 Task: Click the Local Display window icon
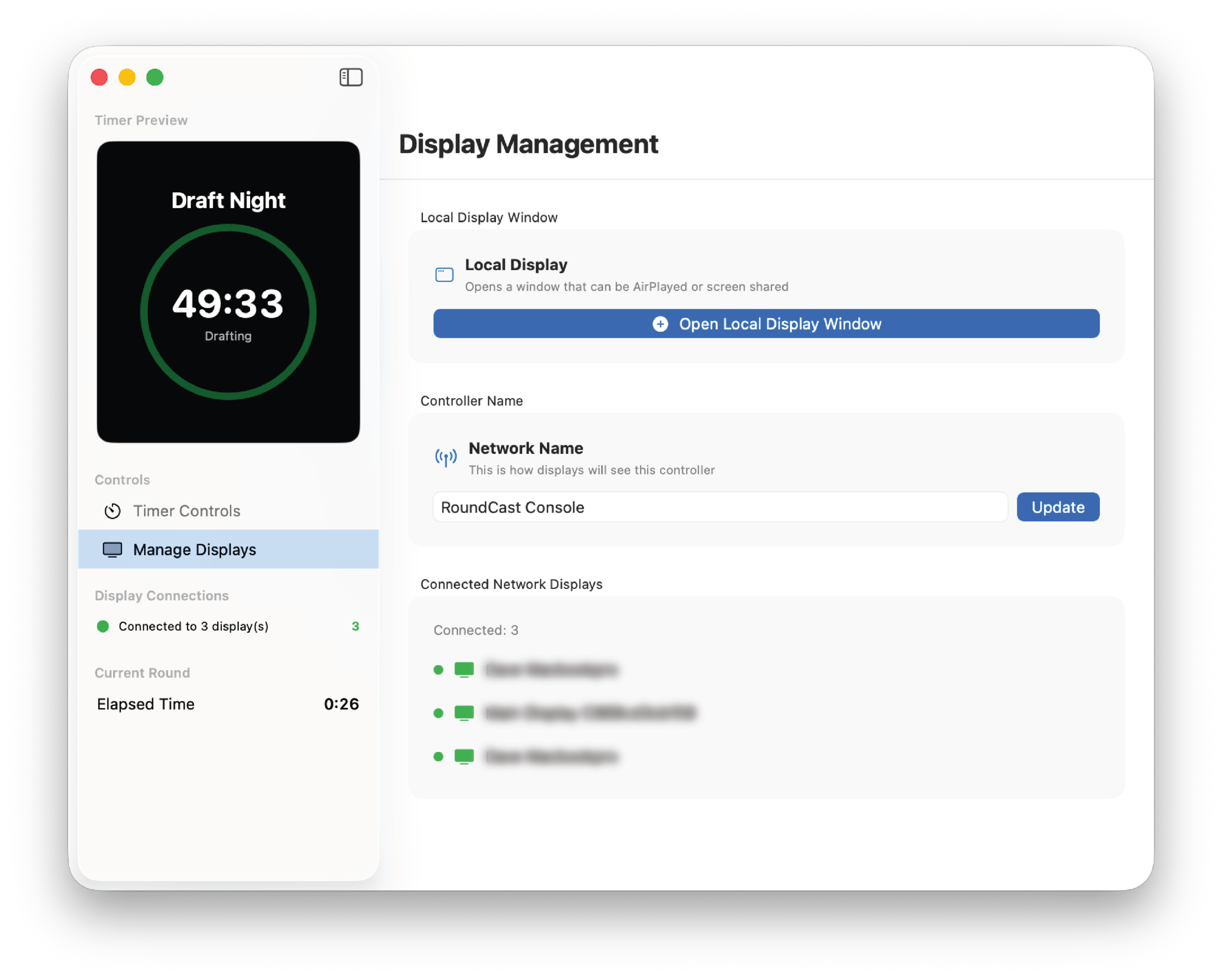444,275
